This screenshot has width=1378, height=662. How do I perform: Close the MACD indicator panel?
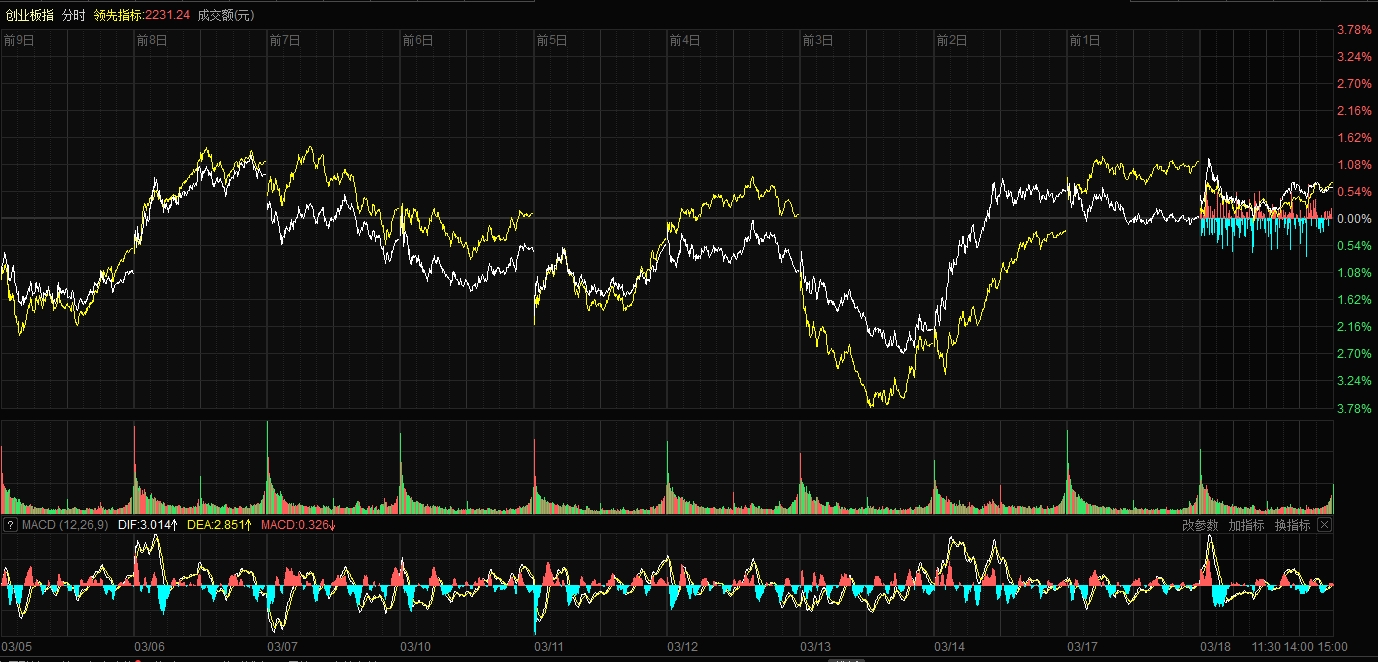pos(1324,525)
